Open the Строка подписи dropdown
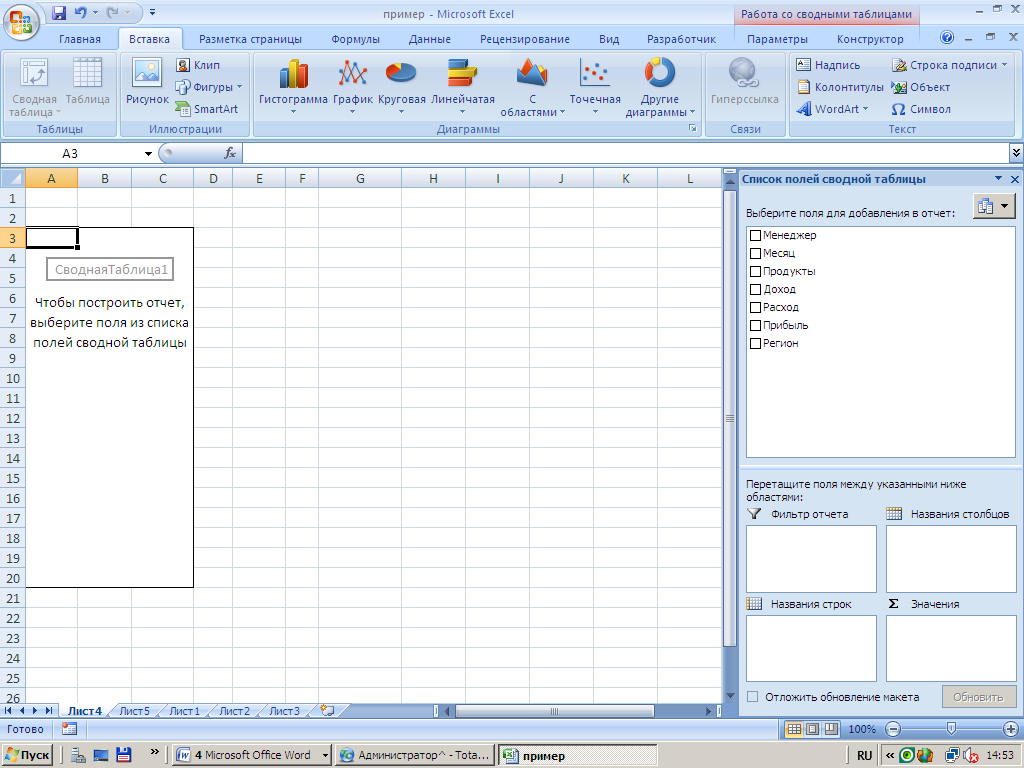The width and height of the screenshot is (1024, 768). [x=950, y=65]
